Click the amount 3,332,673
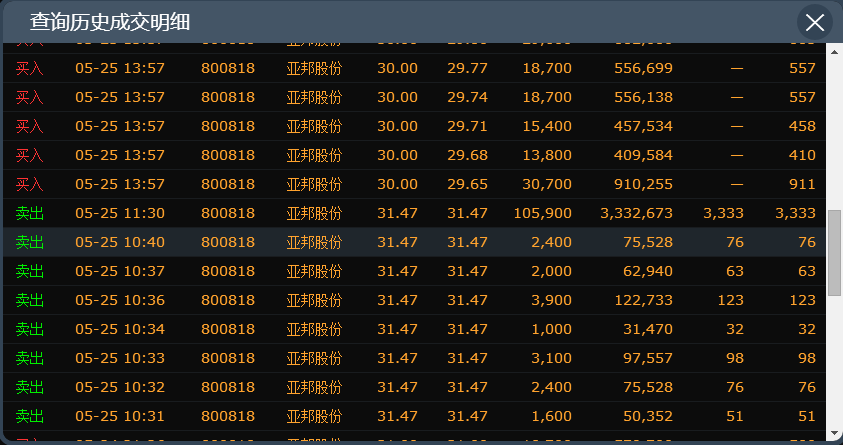Screen dimensions: 843x445 click(x=637, y=213)
